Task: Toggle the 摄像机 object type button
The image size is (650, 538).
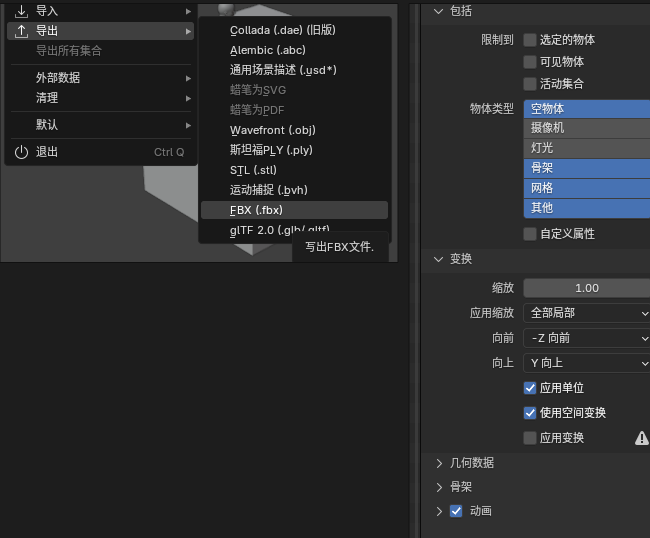Action: tap(587, 128)
